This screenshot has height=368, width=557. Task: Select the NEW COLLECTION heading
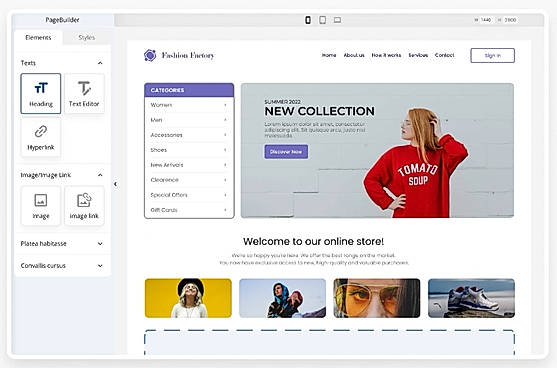(x=319, y=112)
